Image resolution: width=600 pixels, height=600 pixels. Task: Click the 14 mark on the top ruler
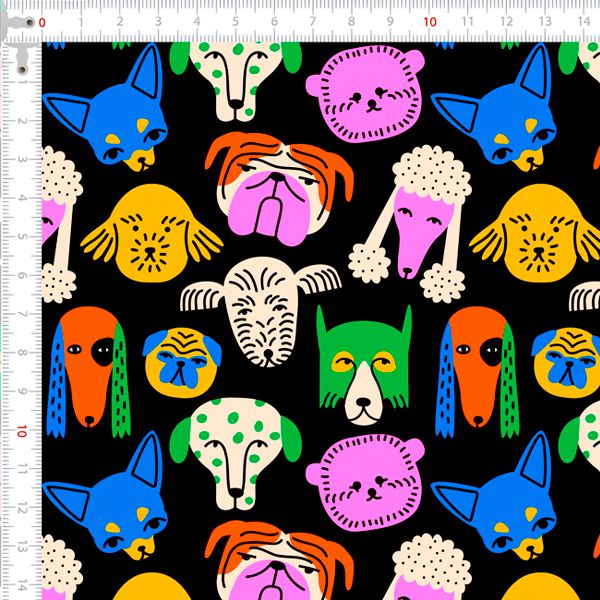point(583,21)
